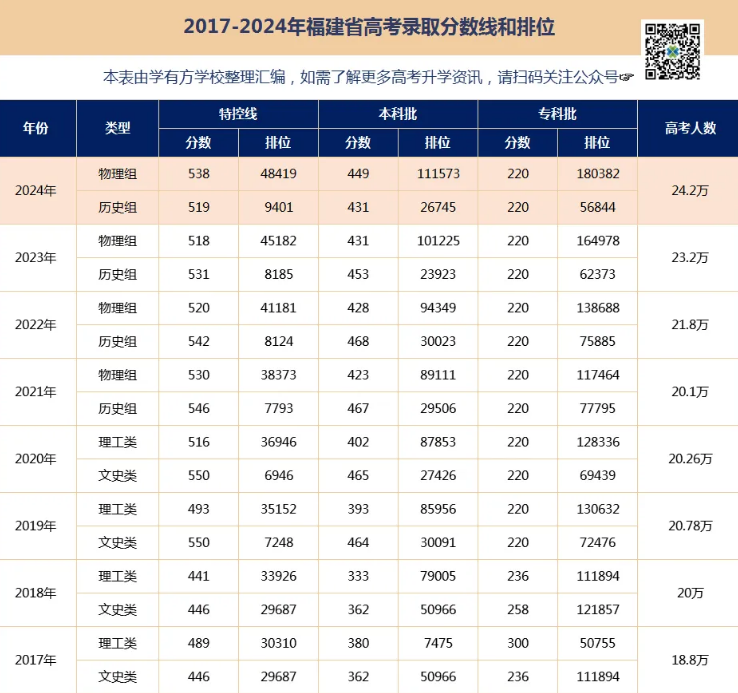Click the 27426 rank cell
Viewport: 738px width, 693px height.
438,475
